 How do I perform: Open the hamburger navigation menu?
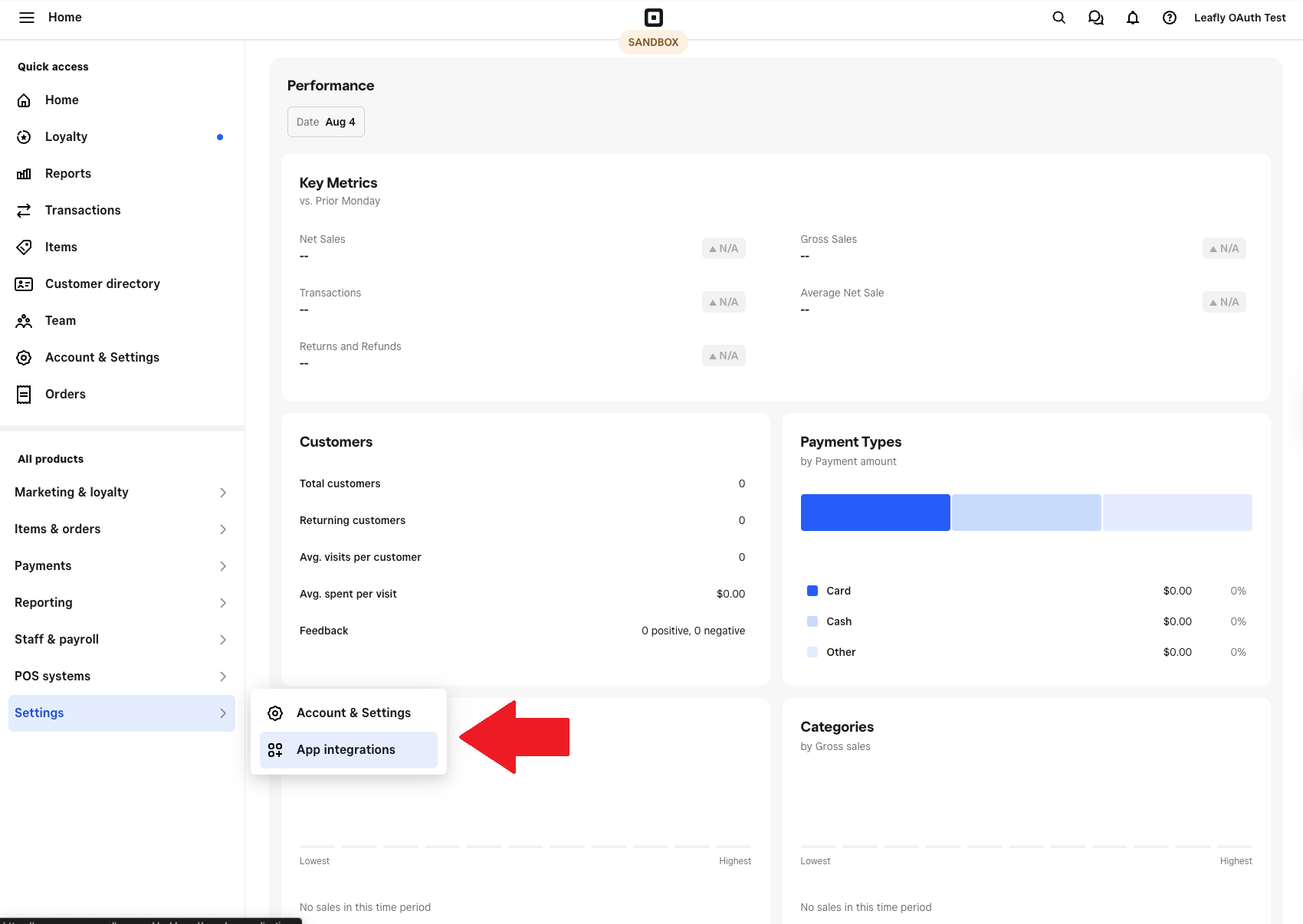point(27,18)
